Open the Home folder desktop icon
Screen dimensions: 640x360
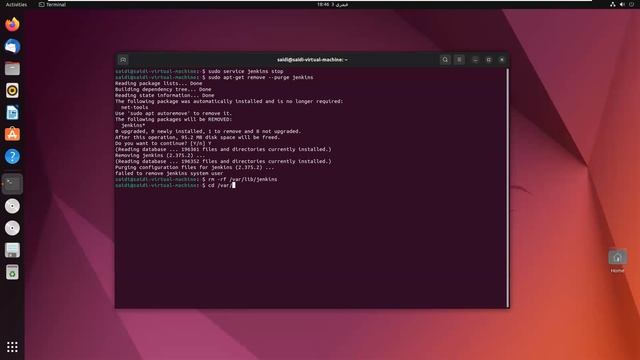618,260
